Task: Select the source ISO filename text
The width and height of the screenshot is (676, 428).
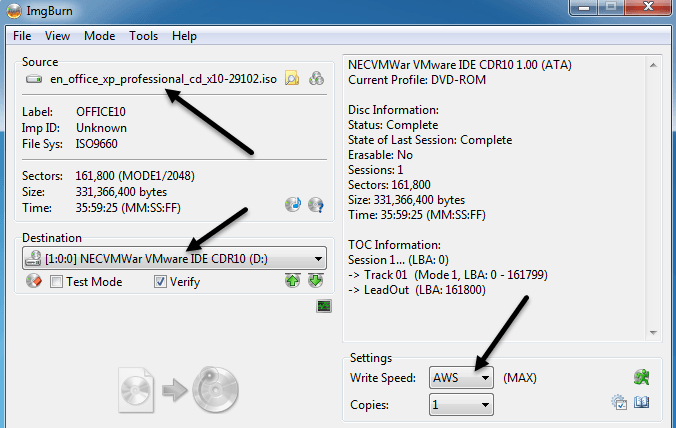Action: pos(163,79)
